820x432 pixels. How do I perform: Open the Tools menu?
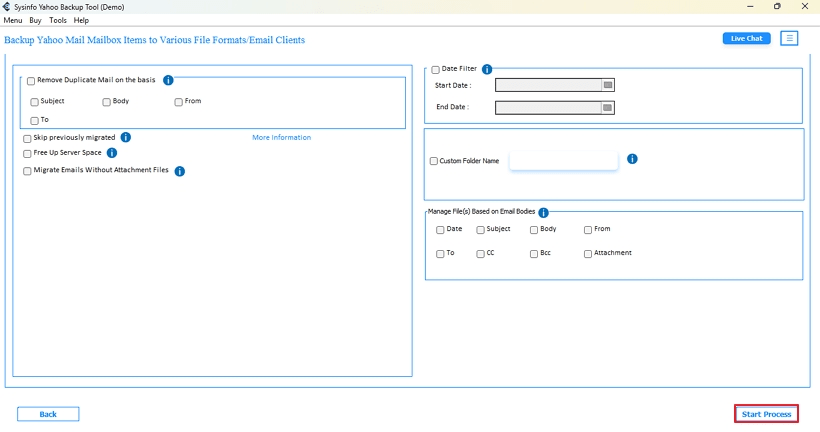[58, 20]
